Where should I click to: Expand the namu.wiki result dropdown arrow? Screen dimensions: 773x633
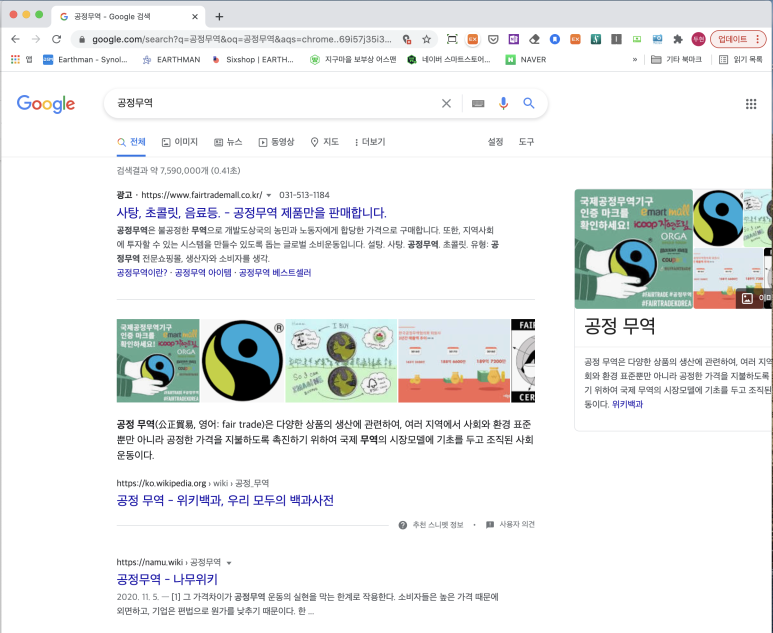pos(229,563)
